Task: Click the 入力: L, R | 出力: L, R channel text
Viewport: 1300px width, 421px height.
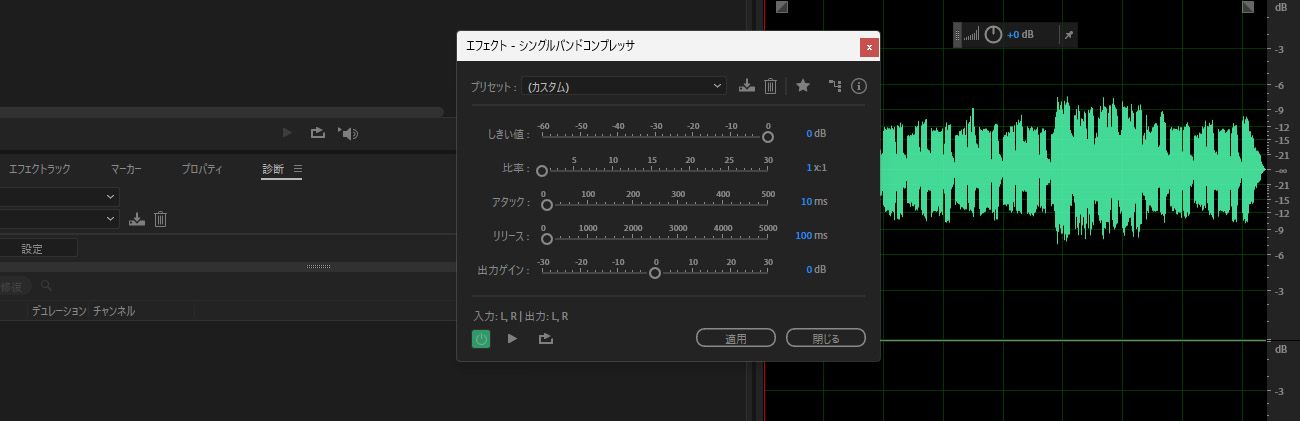Action: (x=521, y=316)
